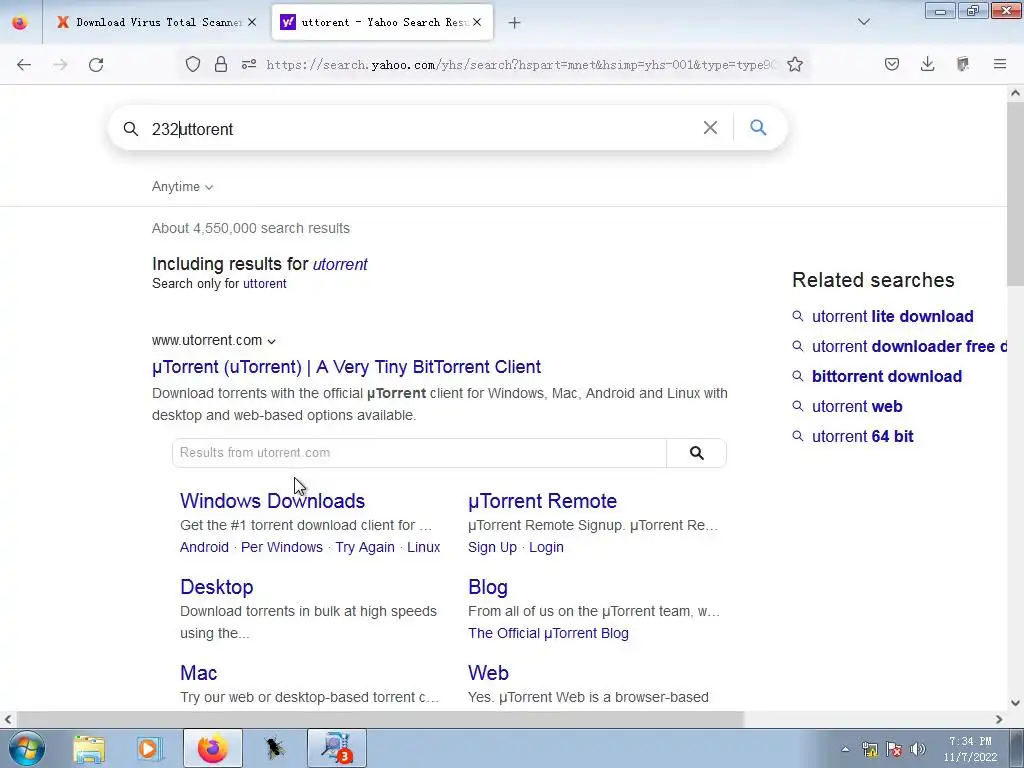The width and height of the screenshot is (1024, 768).
Task: Open the Firefox downloads panel
Action: [927, 64]
